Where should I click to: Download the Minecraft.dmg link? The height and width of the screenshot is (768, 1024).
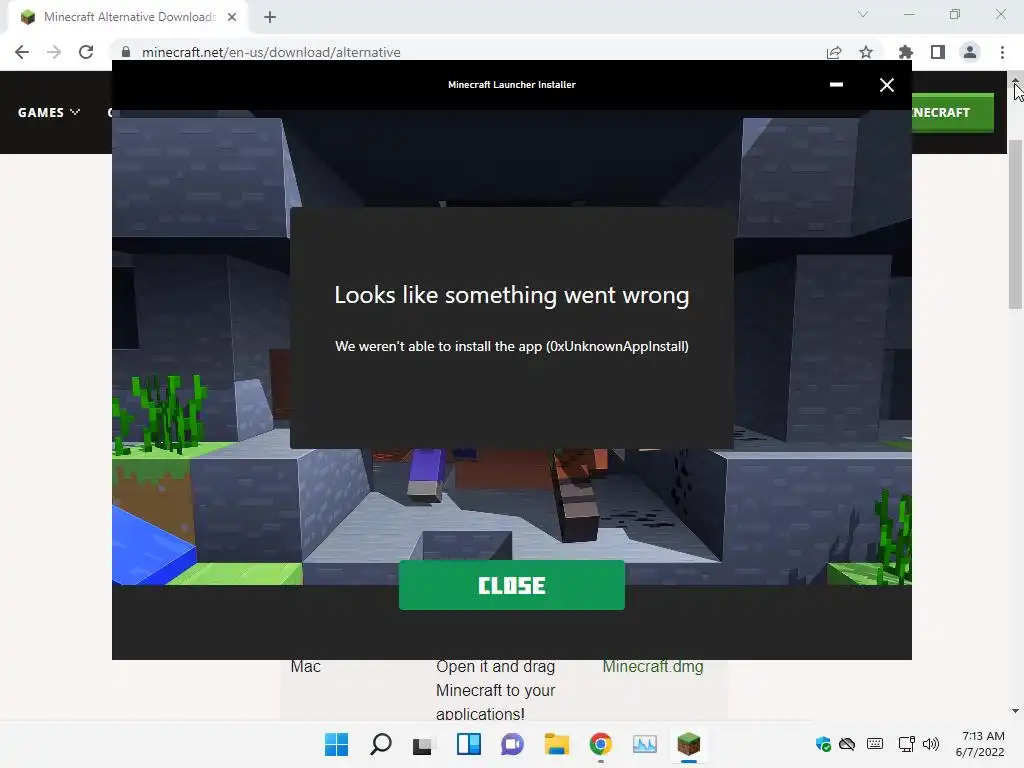pos(652,667)
